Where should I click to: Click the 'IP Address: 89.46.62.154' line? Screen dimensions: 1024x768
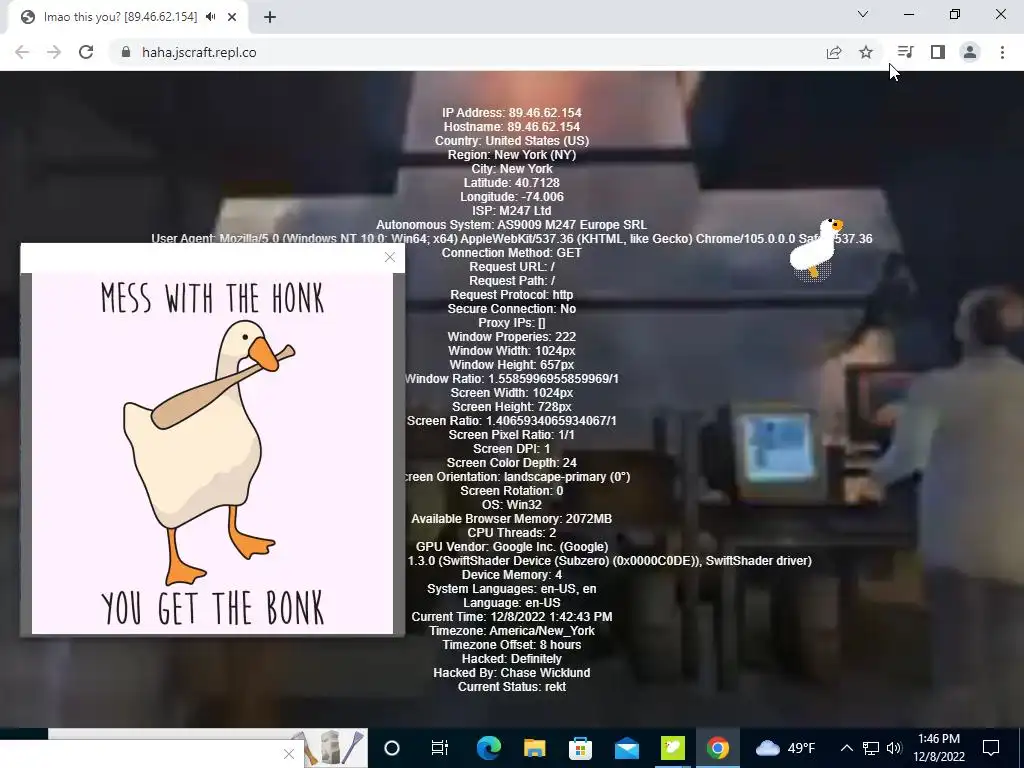[x=512, y=113]
